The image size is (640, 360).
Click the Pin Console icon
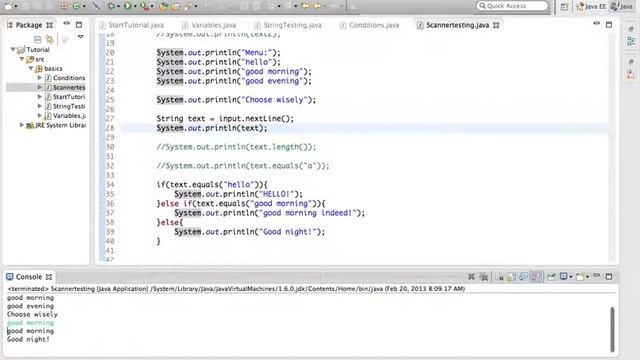[551, 277]
